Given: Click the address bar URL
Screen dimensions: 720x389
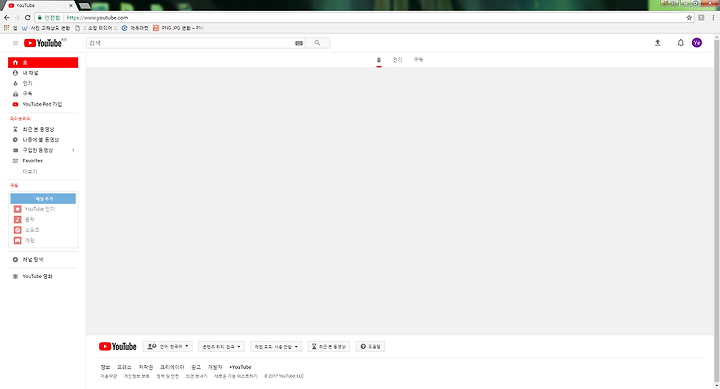Looking at the screenshot, I should [97, 17].
